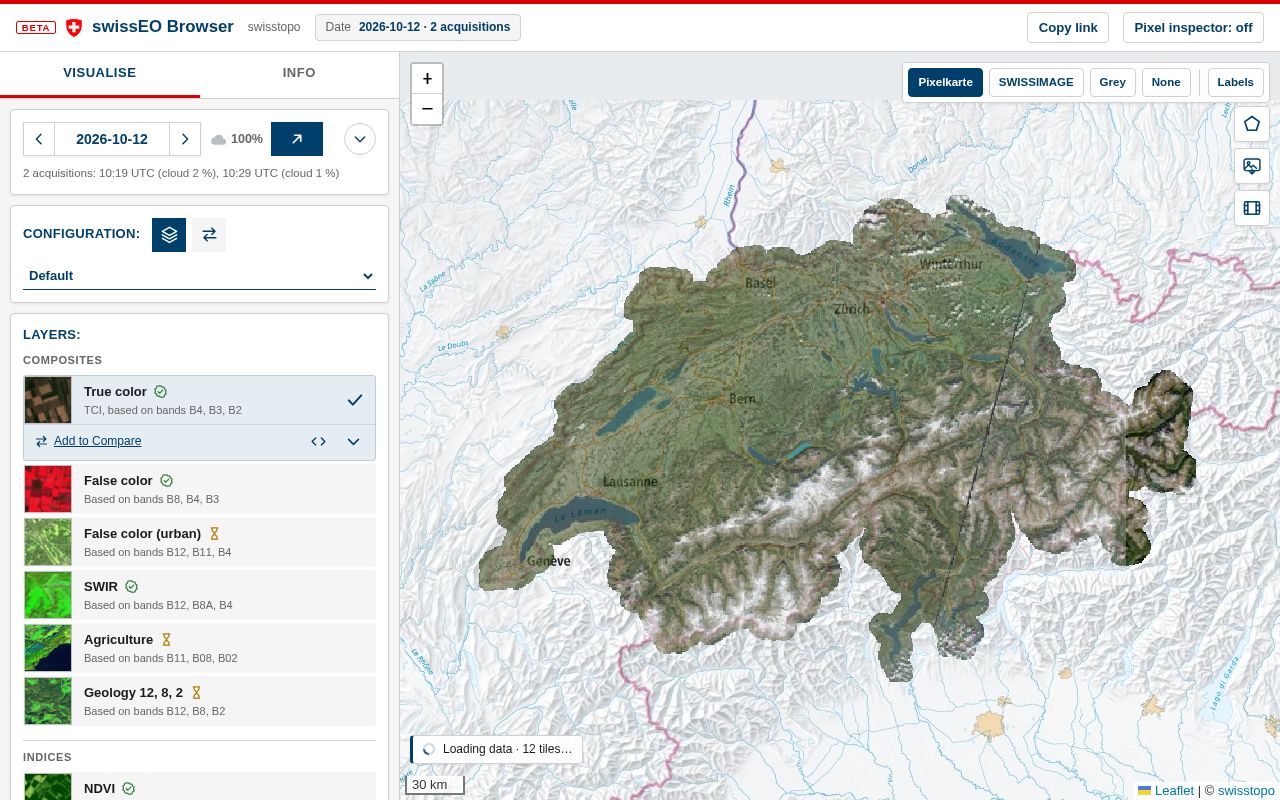Zoom in on the map
The image size is (1280, 800).
(427, 79)
